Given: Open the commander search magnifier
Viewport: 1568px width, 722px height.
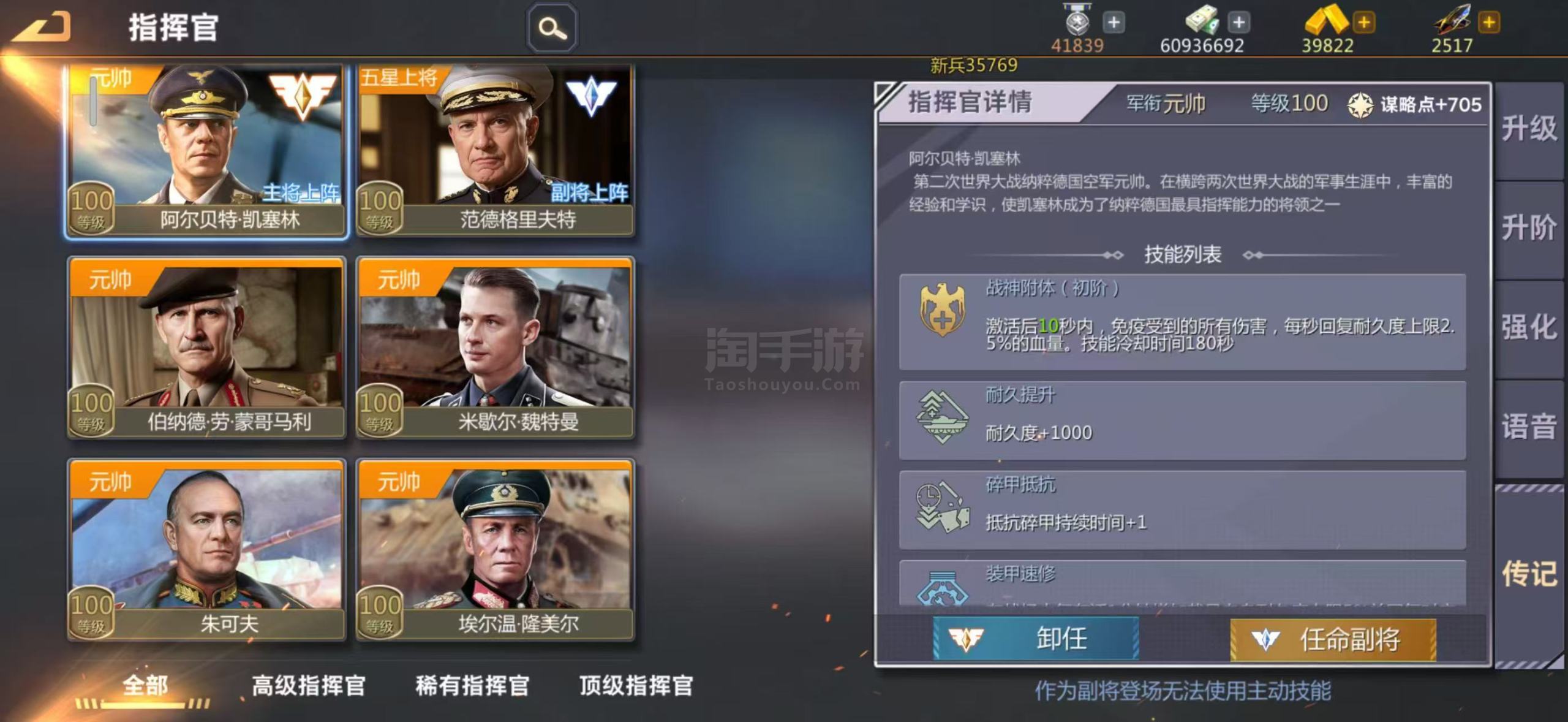Looking at the screenshot, I should pos(552,28).
